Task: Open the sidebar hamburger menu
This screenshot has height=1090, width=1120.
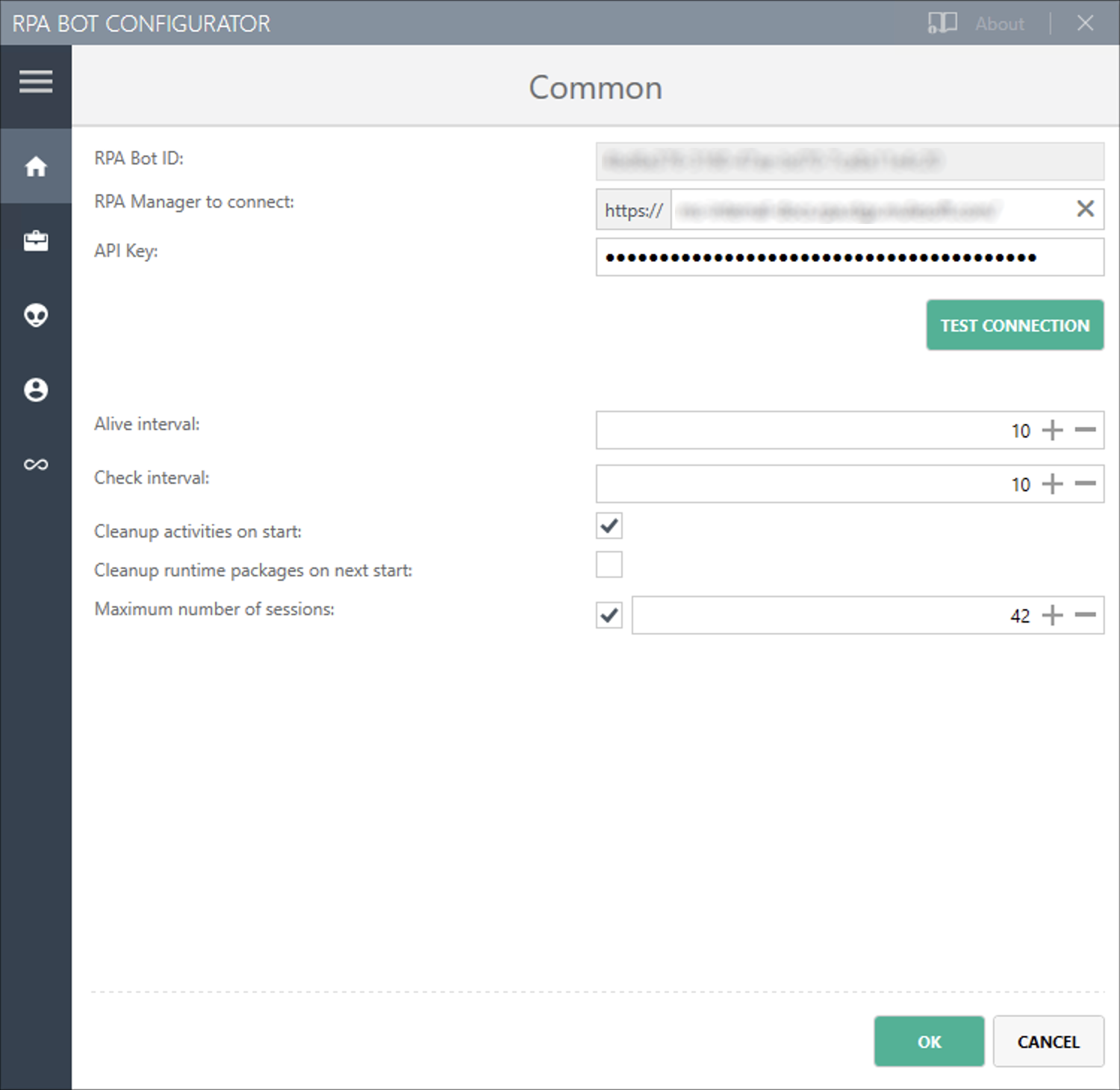Action: (35, 81)
